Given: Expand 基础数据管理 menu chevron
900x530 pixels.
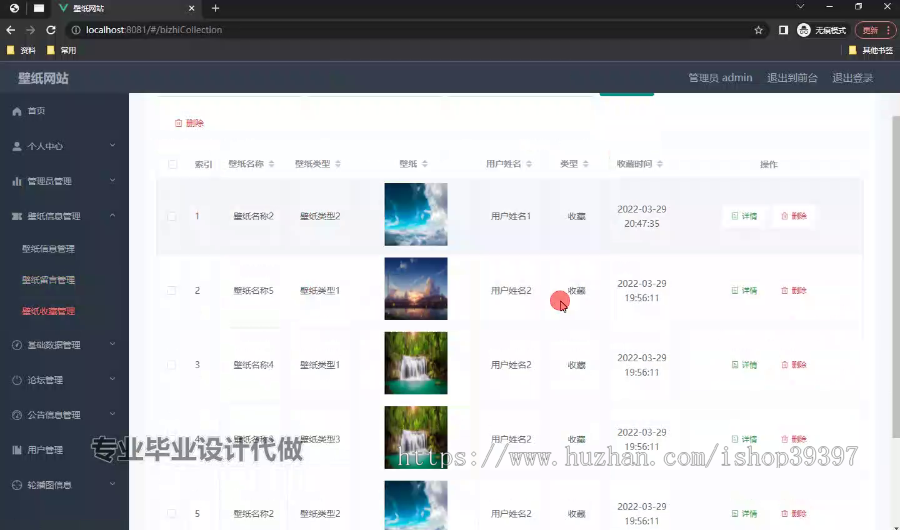Looking at the screenshot, I should click(x=112, y=344).
